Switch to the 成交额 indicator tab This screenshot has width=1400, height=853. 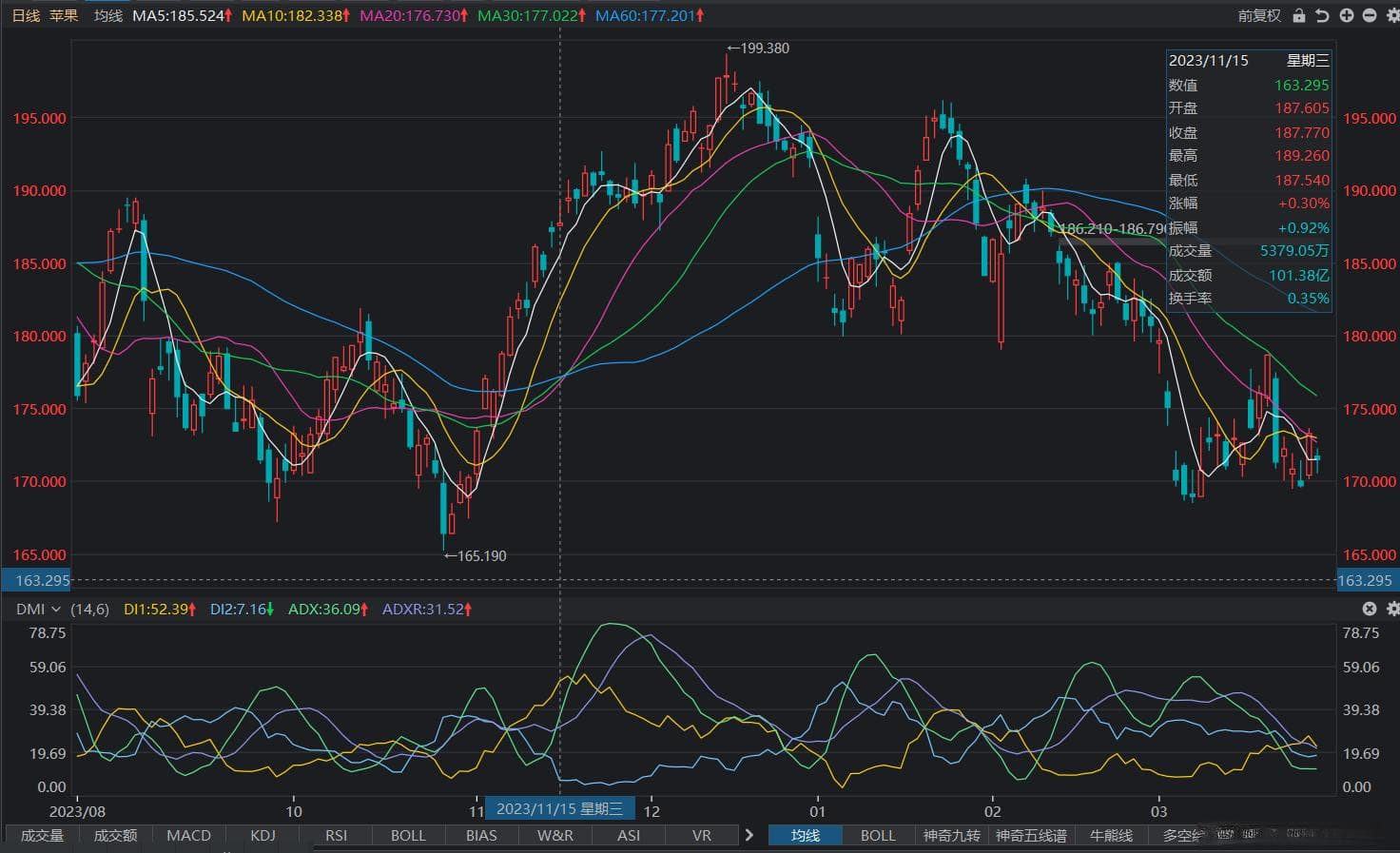(x=115, y=835)
